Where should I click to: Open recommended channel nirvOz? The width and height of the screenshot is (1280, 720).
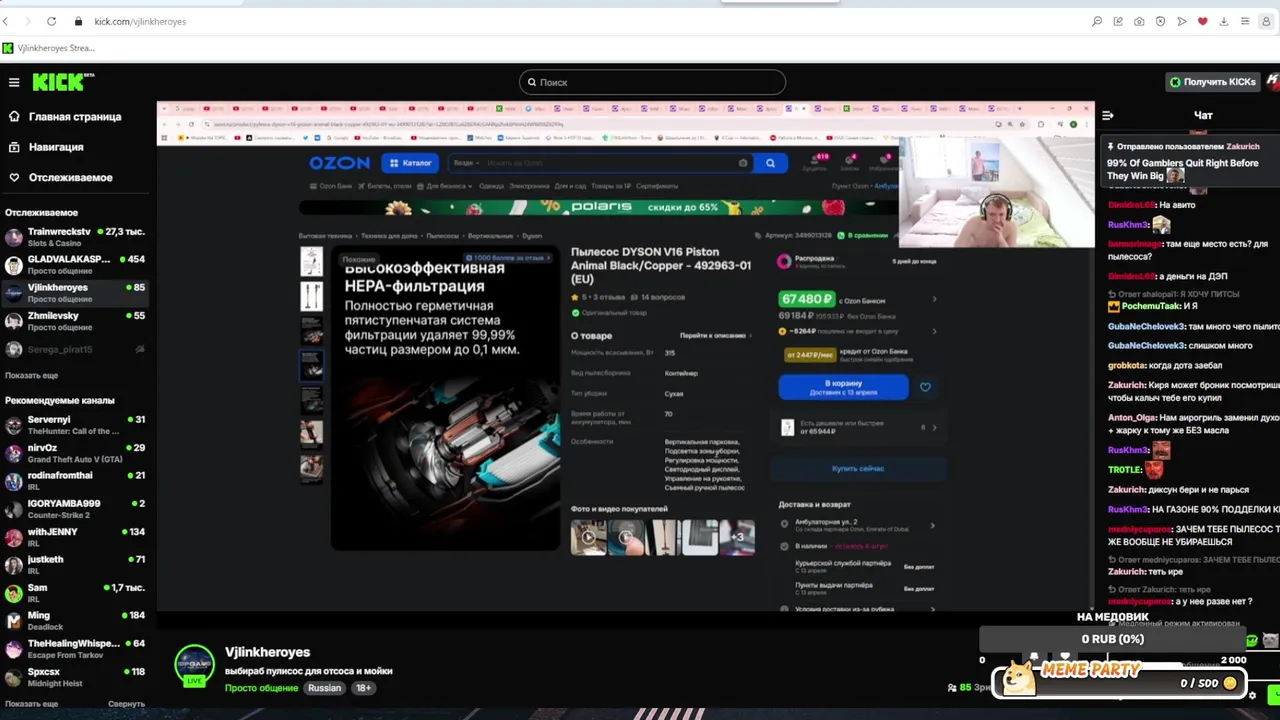(76, 453)
